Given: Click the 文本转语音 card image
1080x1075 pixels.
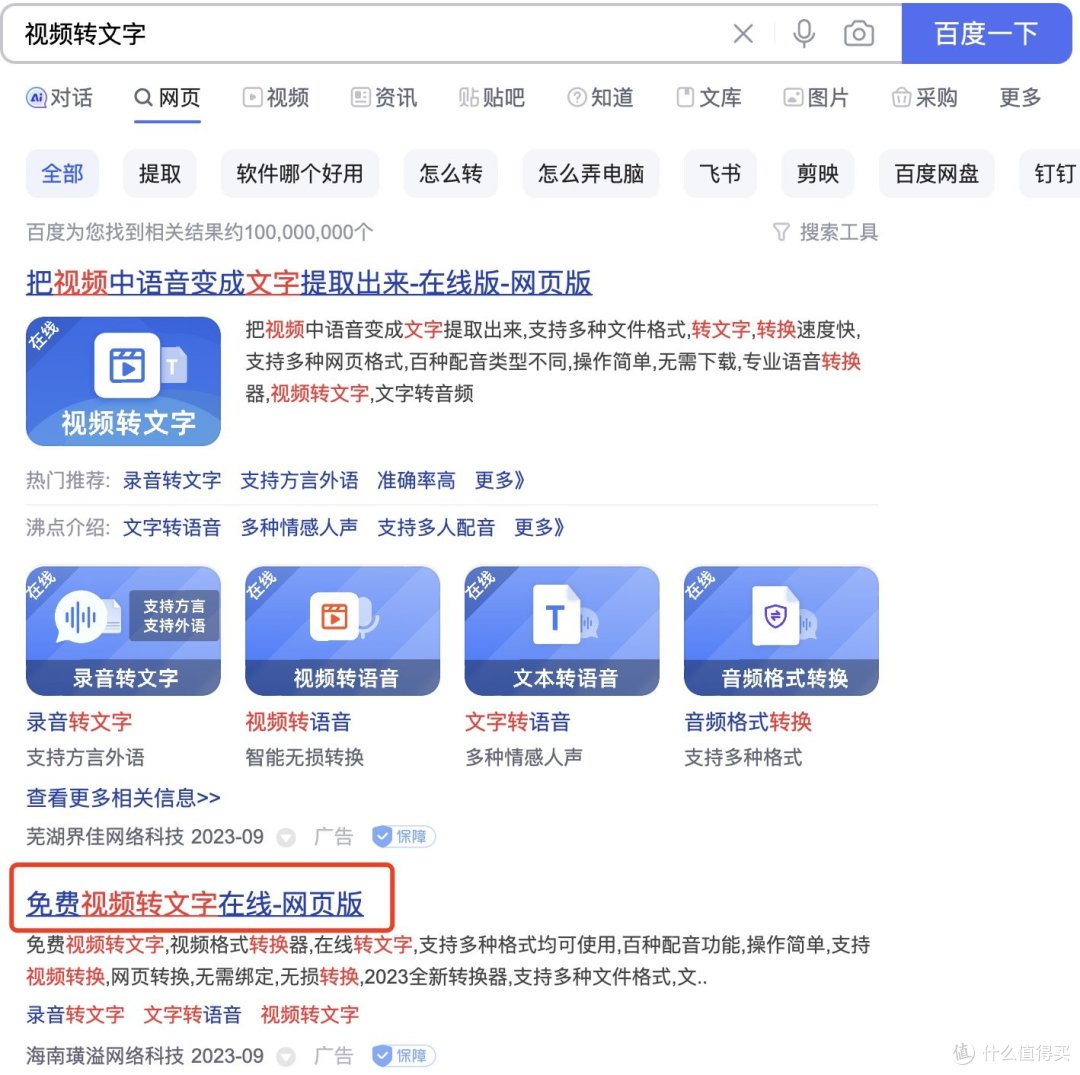Looking at the screenshot, I should (562, 631).
